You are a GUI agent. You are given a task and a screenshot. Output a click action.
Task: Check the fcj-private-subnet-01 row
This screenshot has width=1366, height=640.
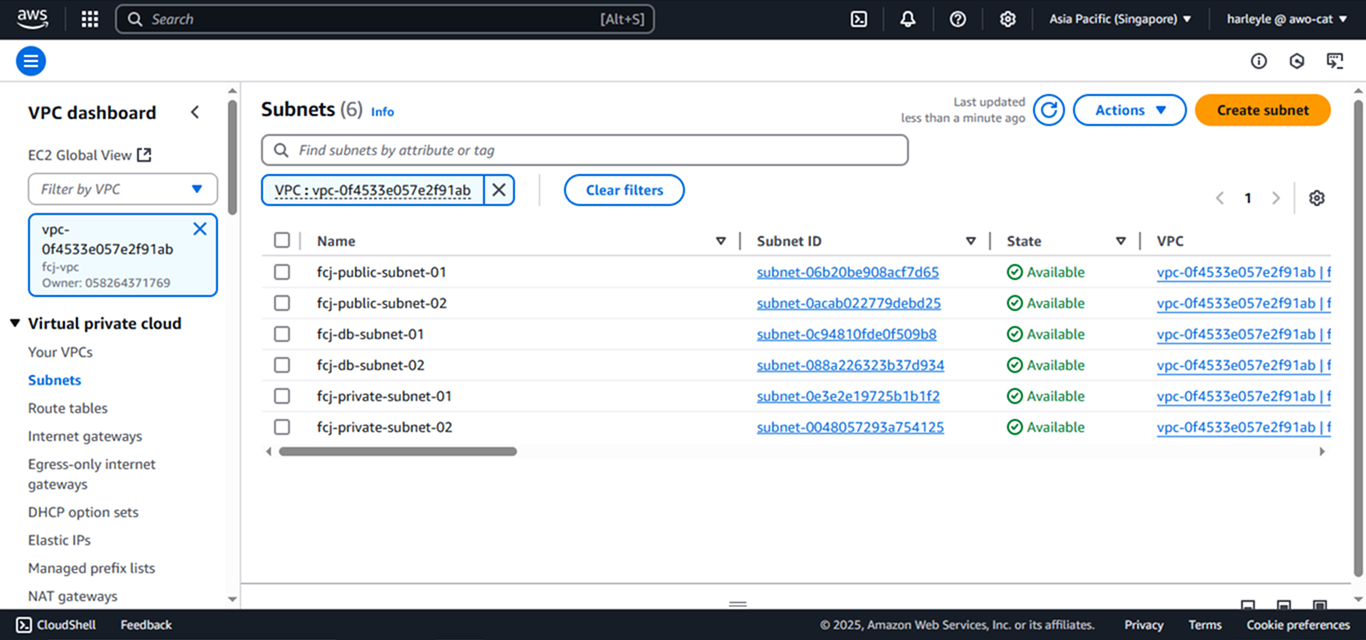tap(282, 396)
